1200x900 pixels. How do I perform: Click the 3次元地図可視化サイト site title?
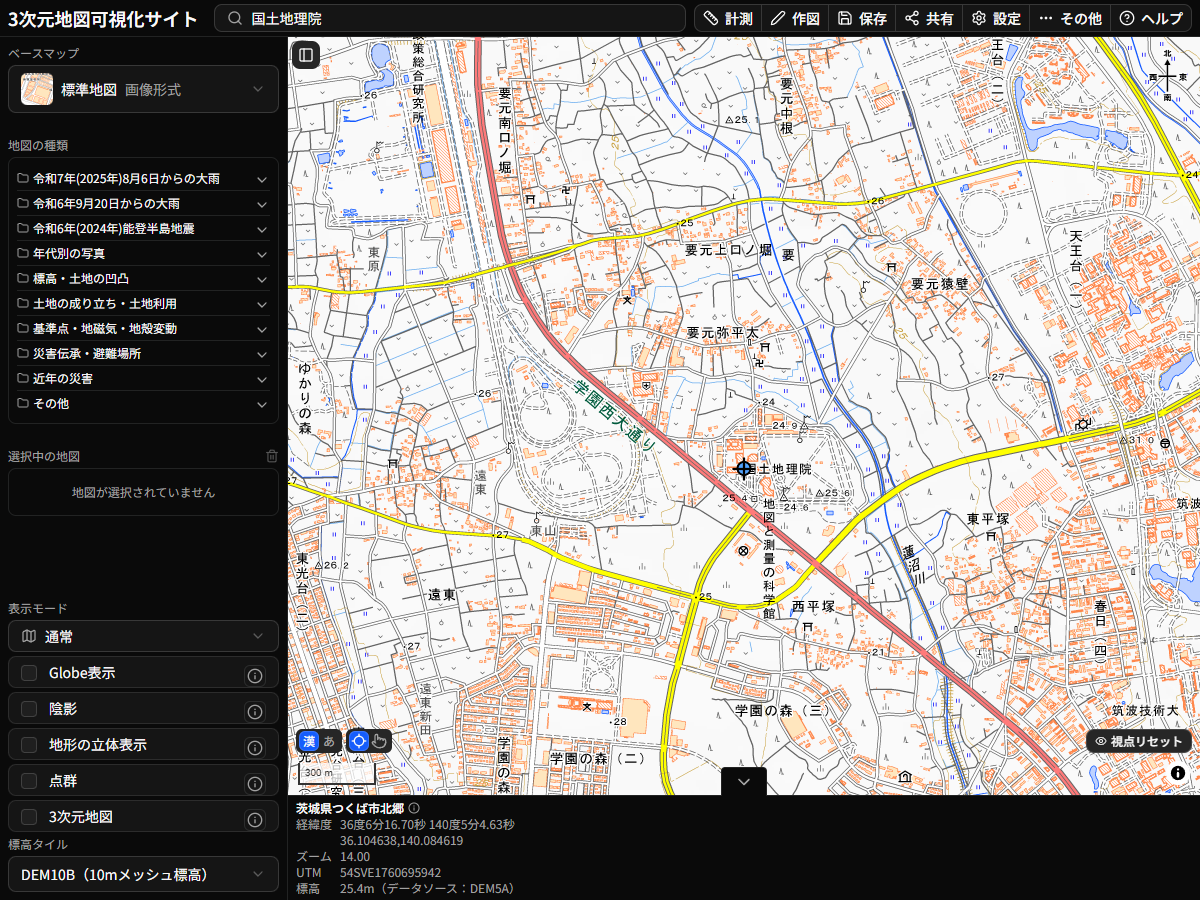(x=103, y=18)
